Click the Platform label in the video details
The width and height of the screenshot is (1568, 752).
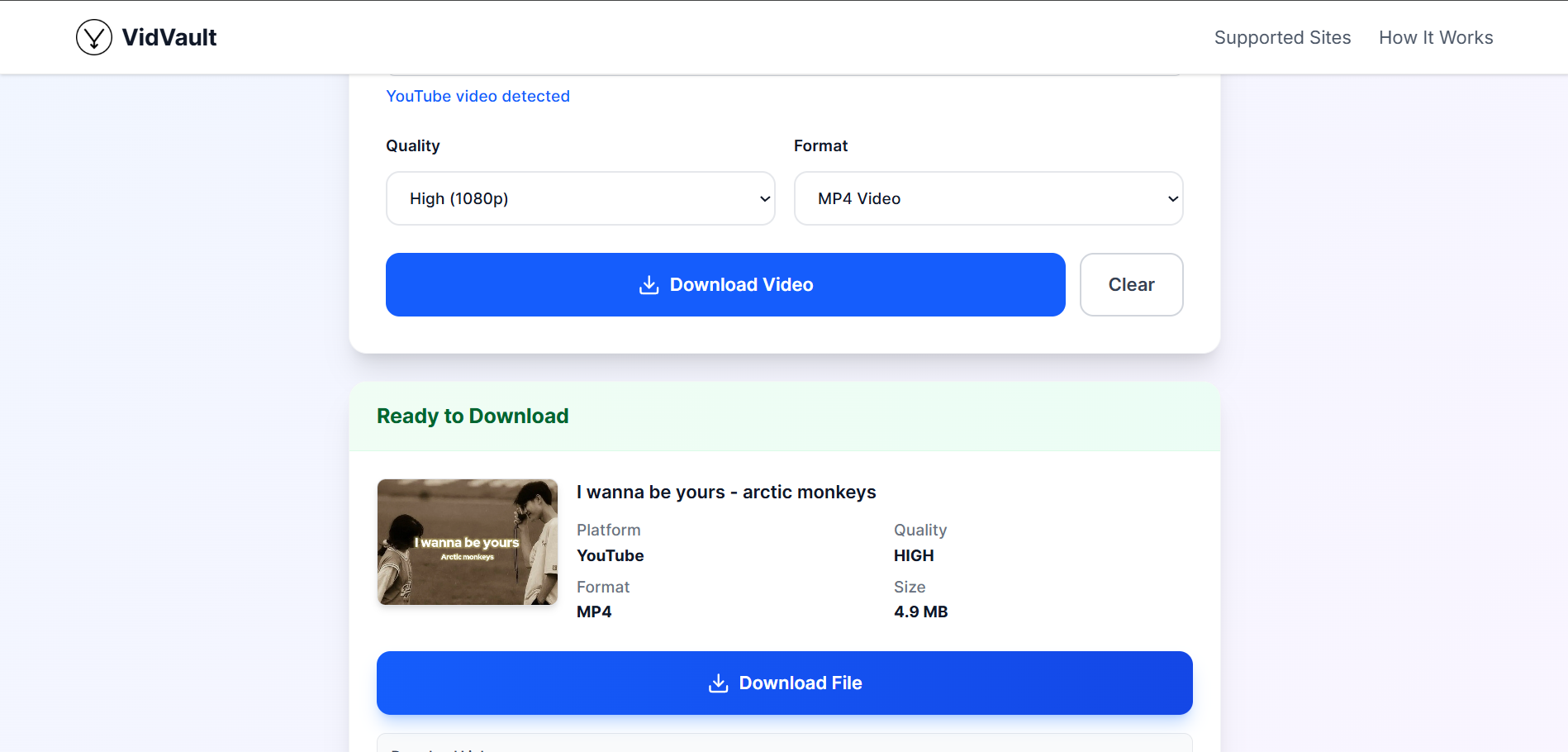[608, 530]
